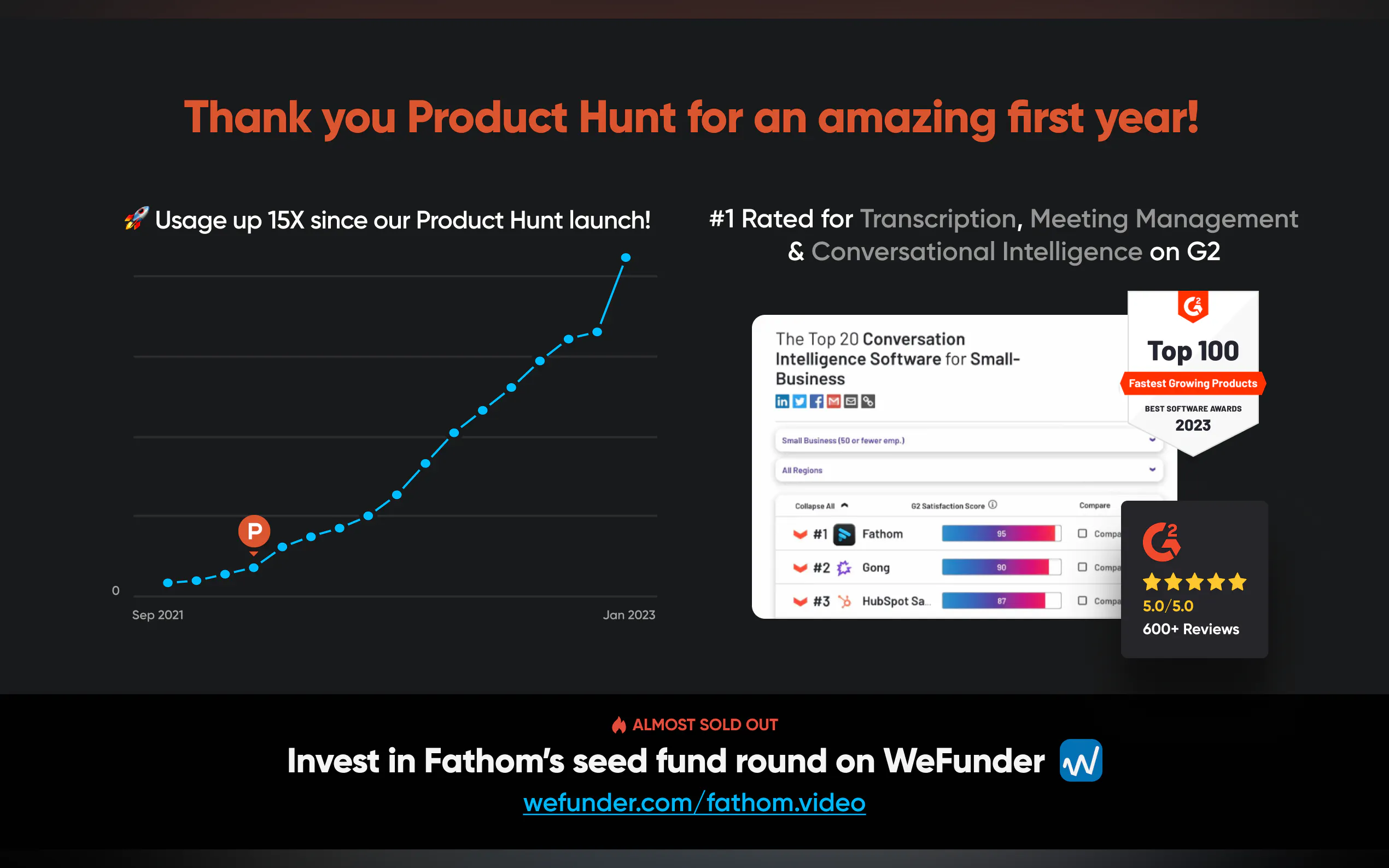The width and height of the screenshot is (1389, 868).
Task: Click the Gmail share icon
Action: pyautogui.click(x=834, y=401)
